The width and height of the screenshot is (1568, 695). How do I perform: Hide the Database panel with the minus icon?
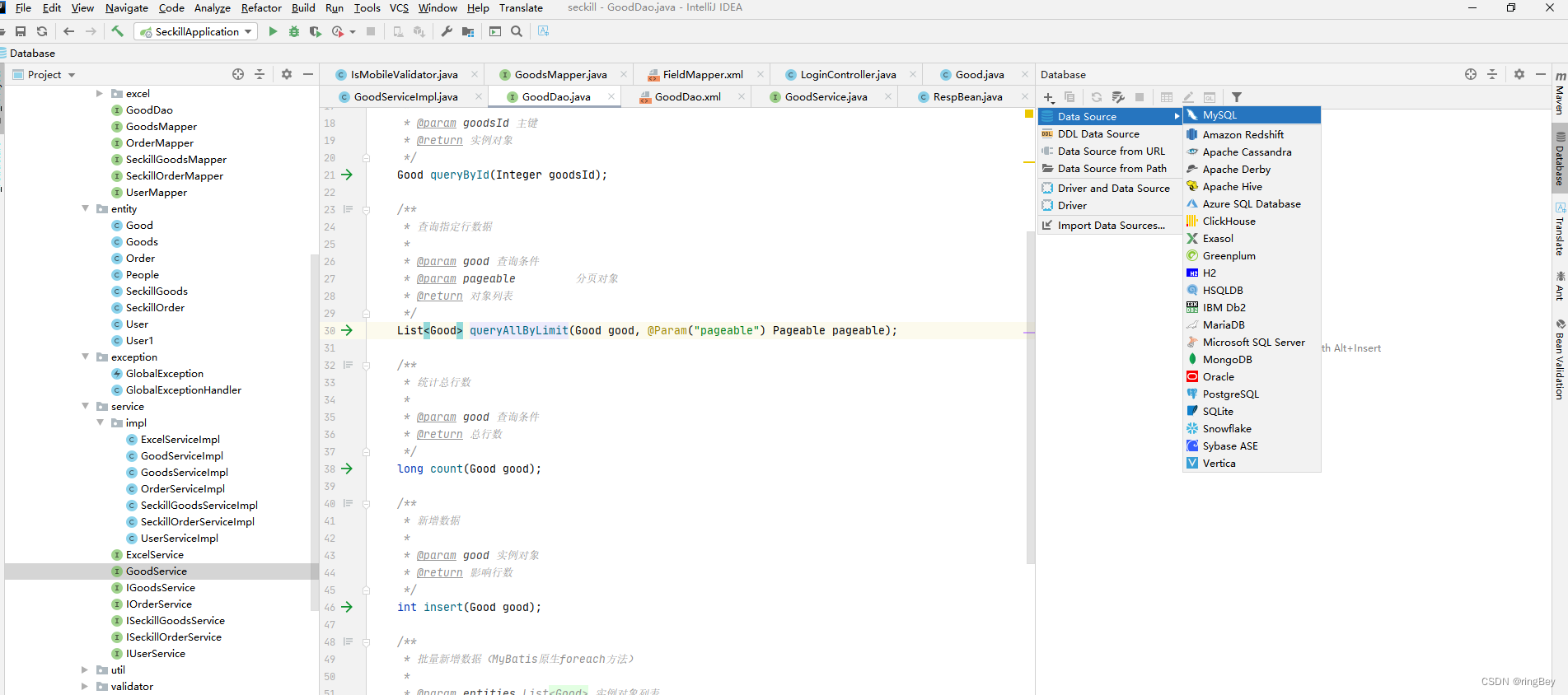[1541, 74]
